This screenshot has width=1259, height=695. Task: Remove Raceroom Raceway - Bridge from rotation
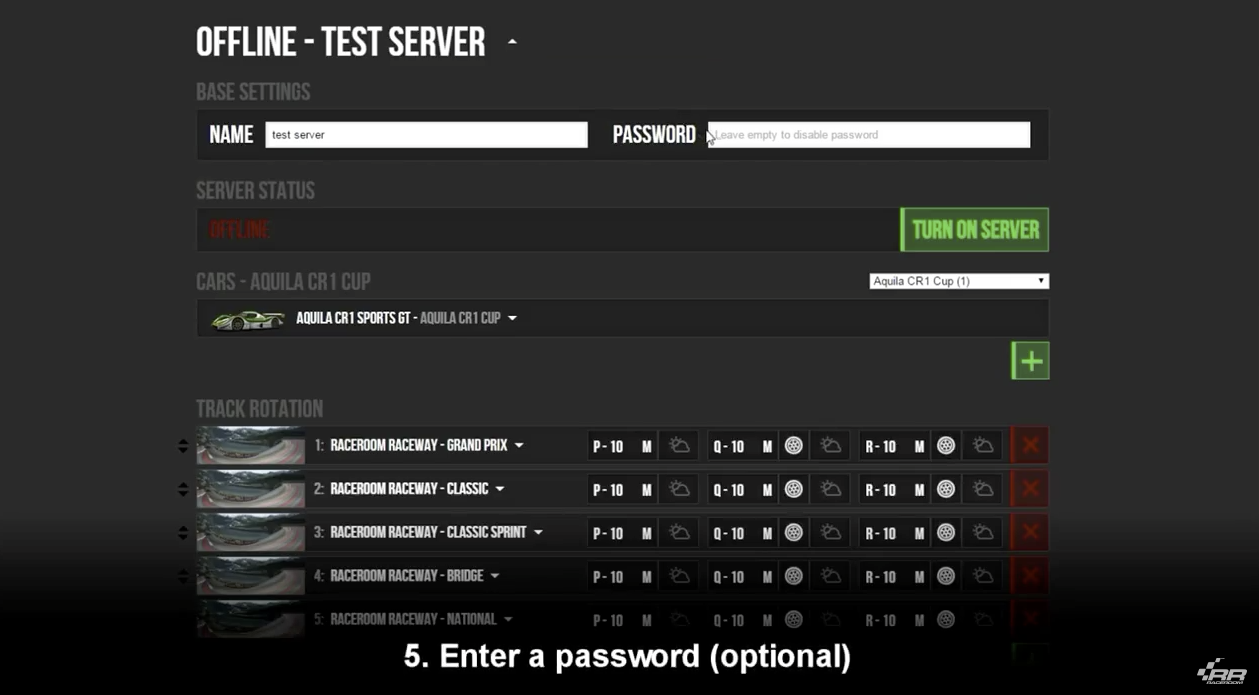1030,576
